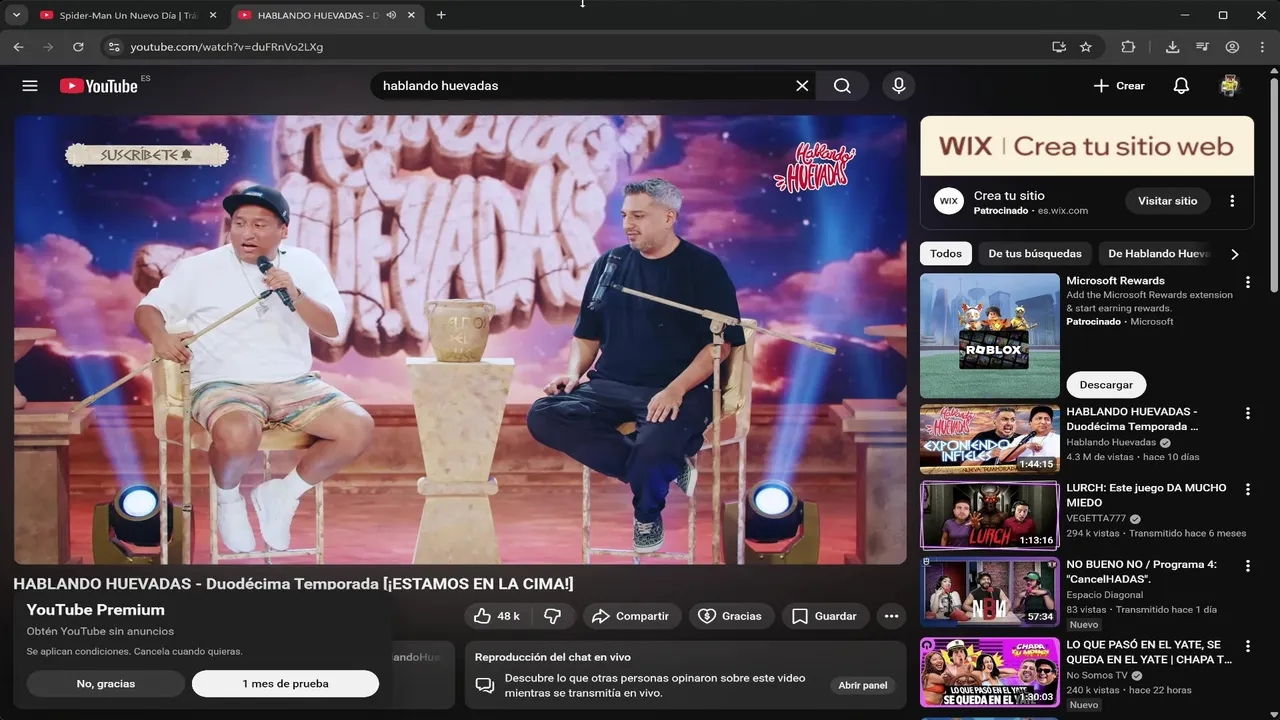Install/cast icon in address bar

tap(1059, 47)
